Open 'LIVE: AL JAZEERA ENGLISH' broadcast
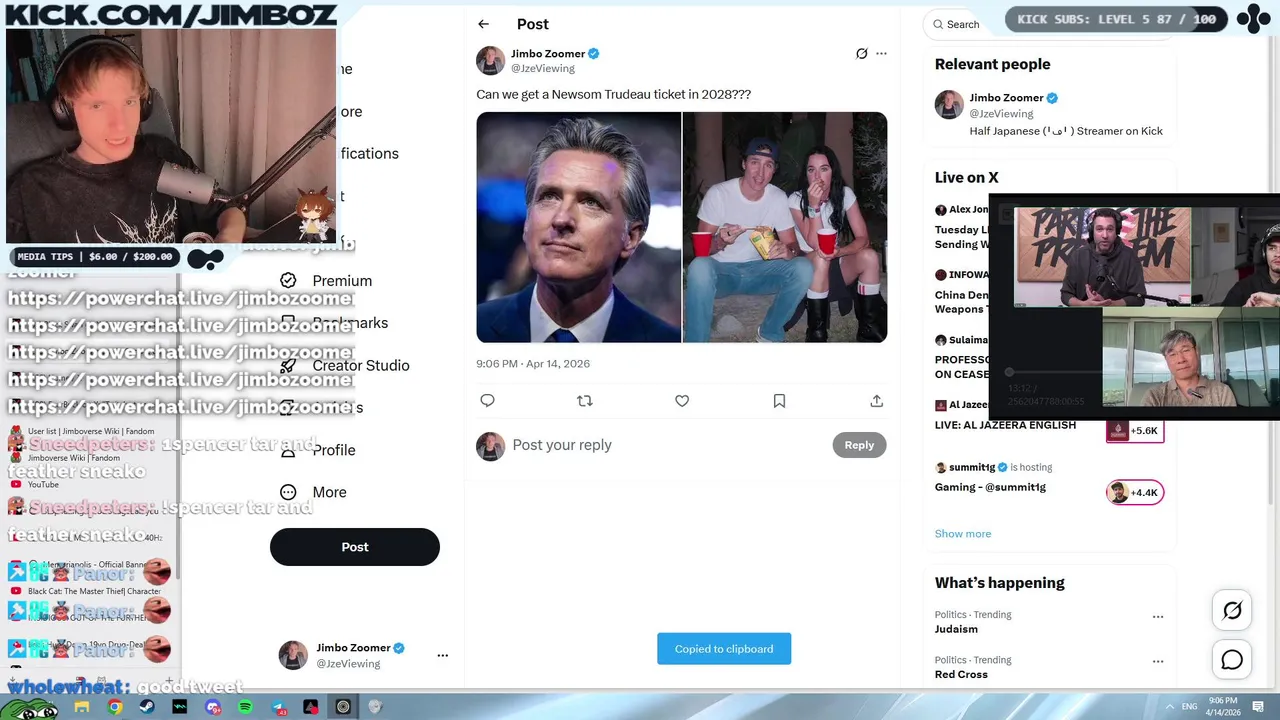This screenshot has height=720, width=1280. 1005,425
